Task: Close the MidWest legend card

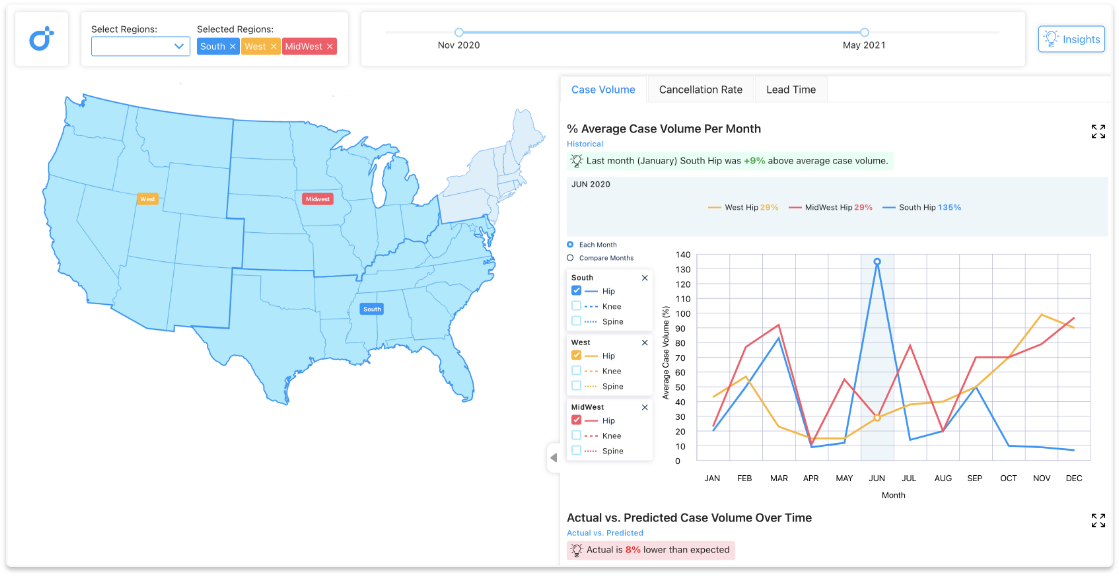Action: 645,407
